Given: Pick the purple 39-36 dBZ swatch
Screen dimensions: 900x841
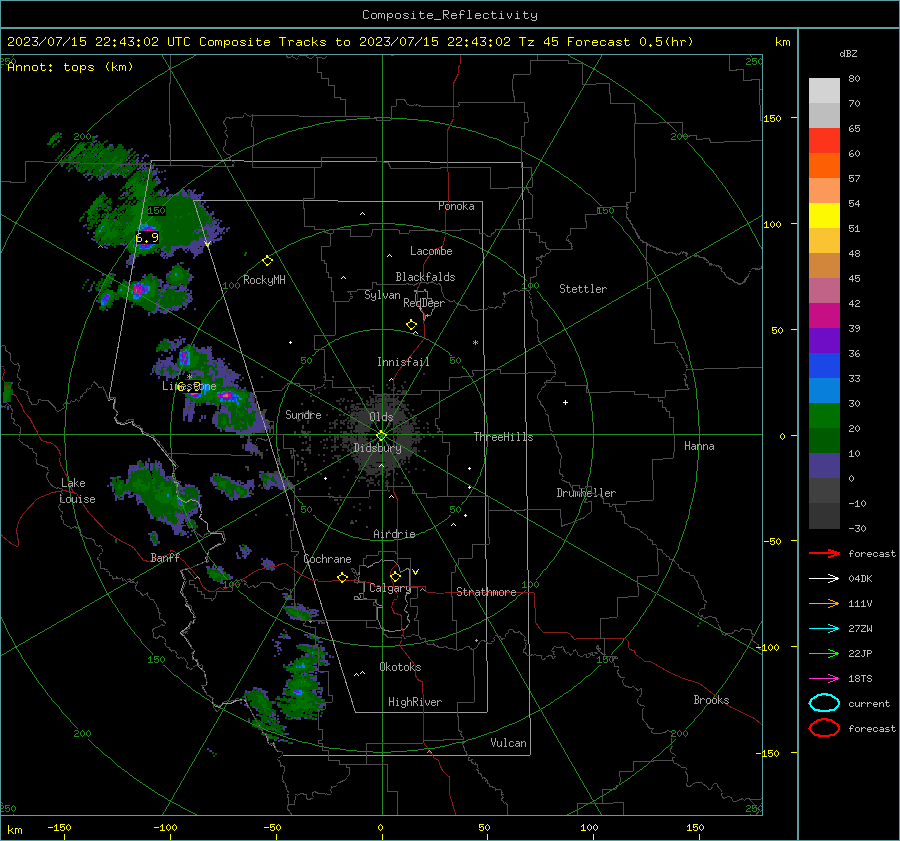Looking at the screenshot, I should (x=824, y=341).
